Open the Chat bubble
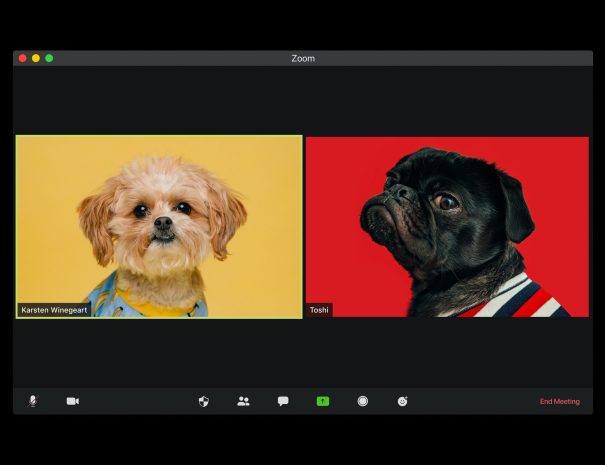The height and width of the screenshot is (465, 605). pyautogui.click(x=283, y=401)
